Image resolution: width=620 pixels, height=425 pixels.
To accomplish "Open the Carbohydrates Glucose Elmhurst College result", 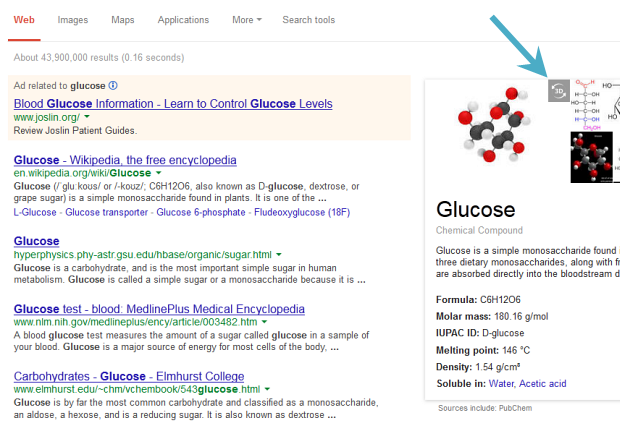I will pos(129,376).
